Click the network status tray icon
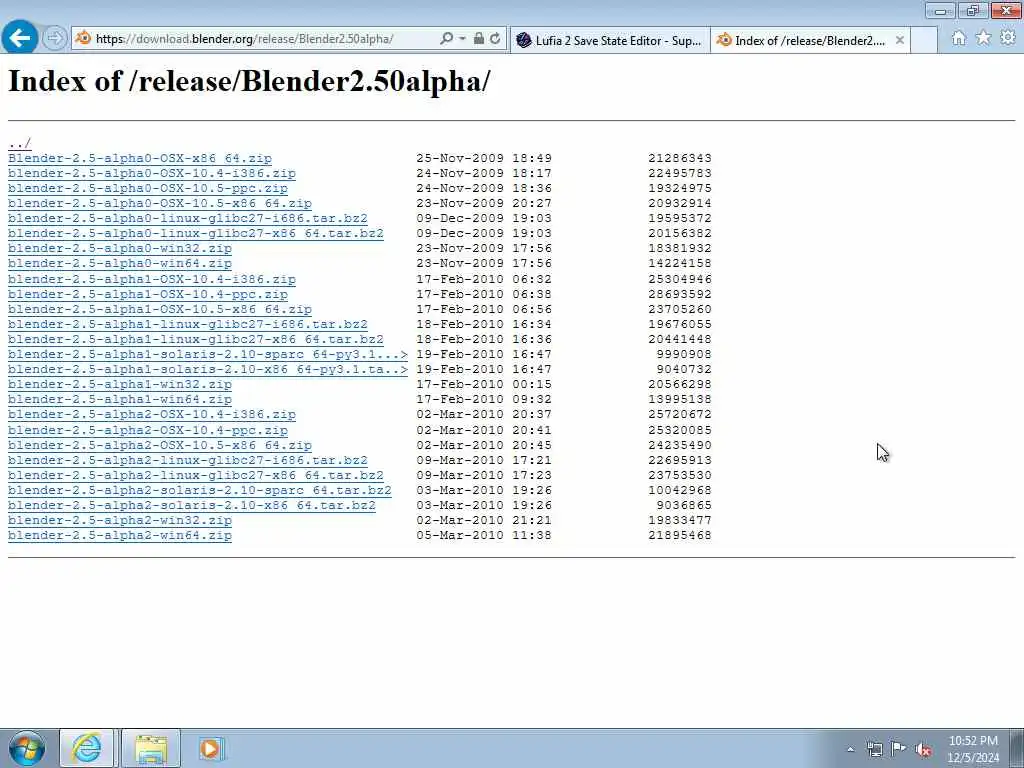The image size is (1024, 768). click(x=874, y=749)
